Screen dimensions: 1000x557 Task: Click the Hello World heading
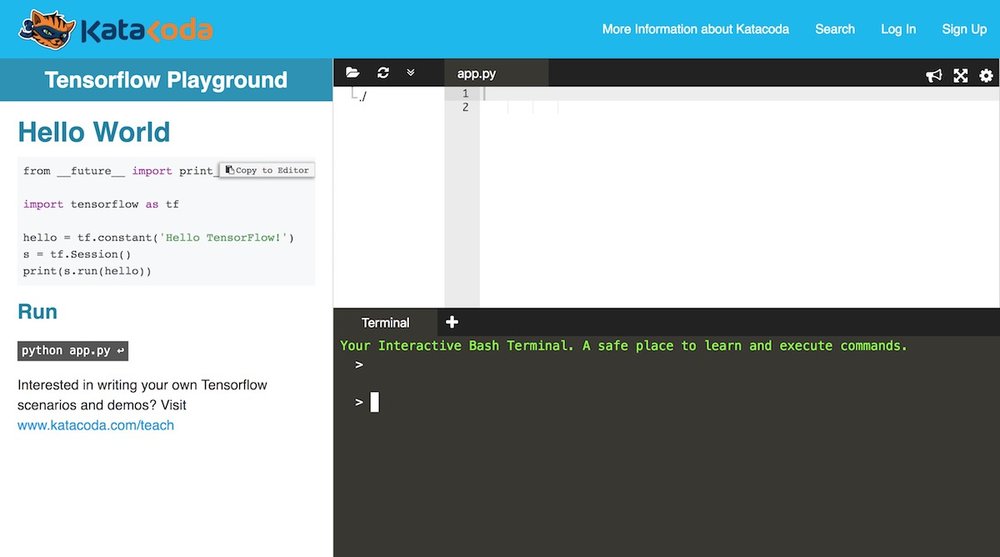94,133
